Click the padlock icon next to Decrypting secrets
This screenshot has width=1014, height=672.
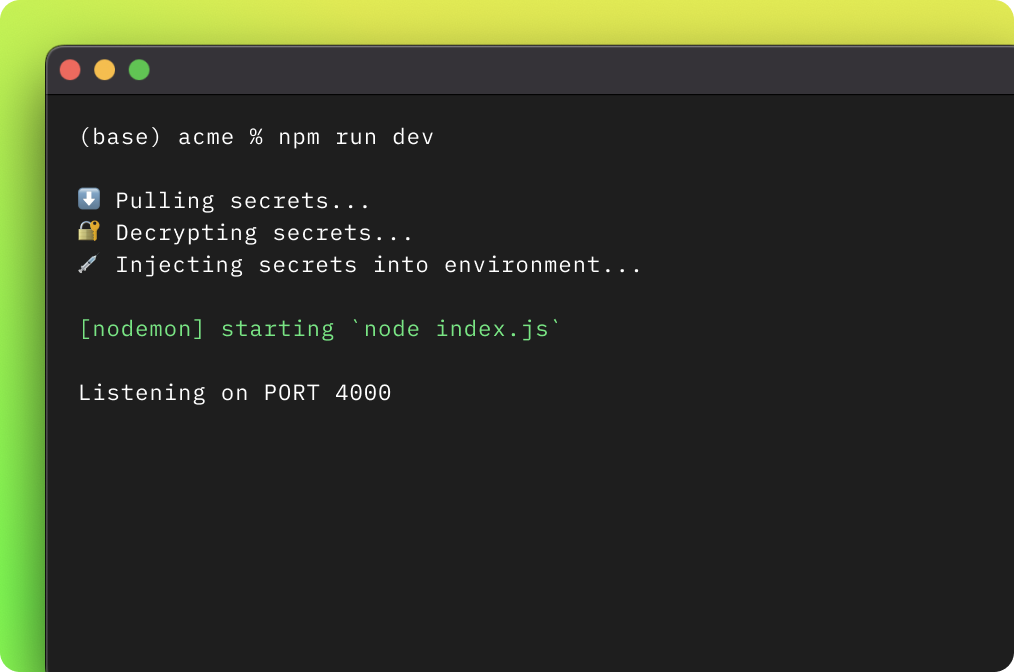click(x=88, y=231)
